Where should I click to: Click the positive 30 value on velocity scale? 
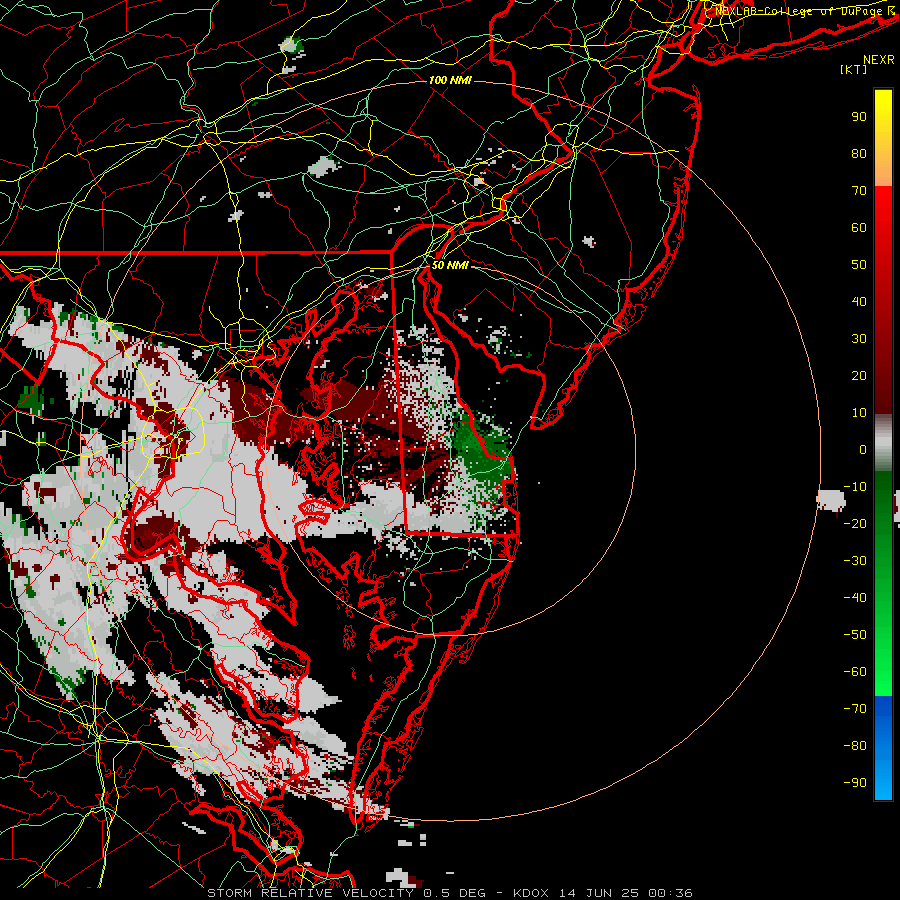click(859, 339)
